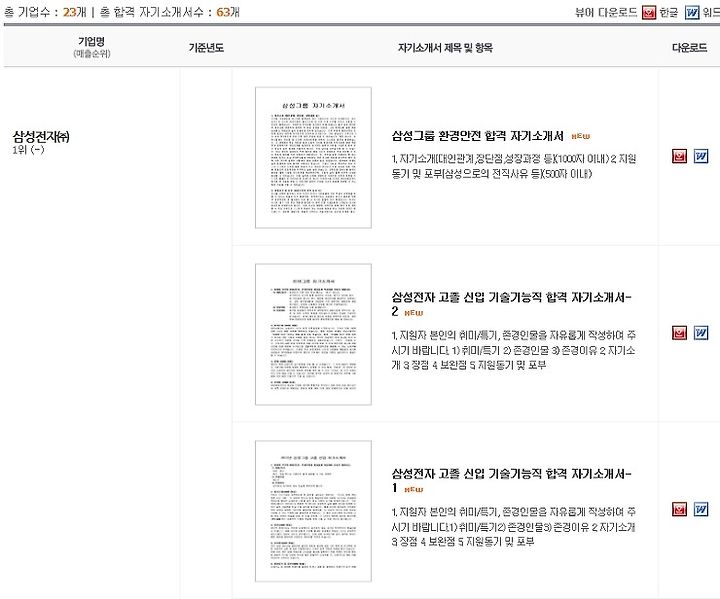
Task: Open 삼성전자 고졸 신입 기술기능직 자기소개서-1 title
Action: [x=512, y=480]
